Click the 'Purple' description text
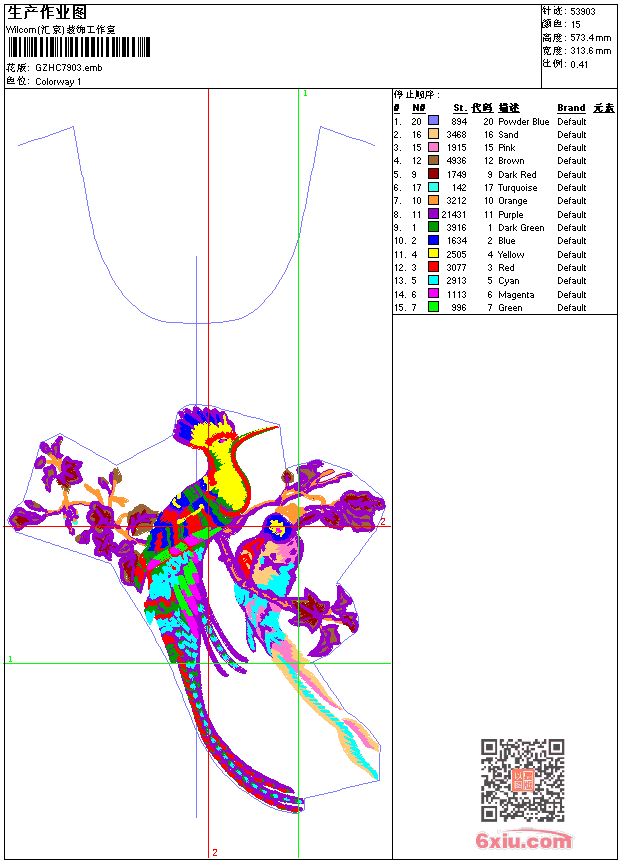The image size is (620, 860). coord(511,215)
